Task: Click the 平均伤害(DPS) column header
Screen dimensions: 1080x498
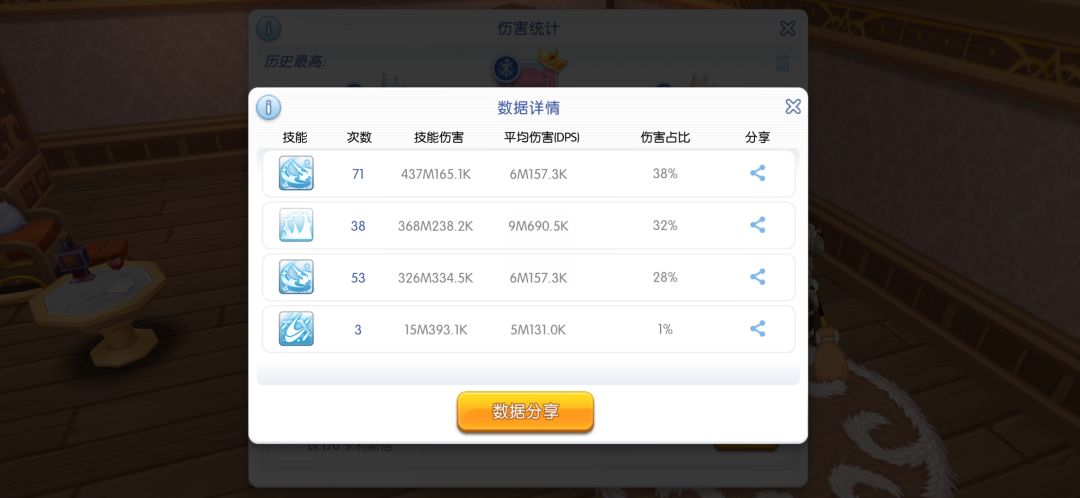Action: (x=541, y=137)
